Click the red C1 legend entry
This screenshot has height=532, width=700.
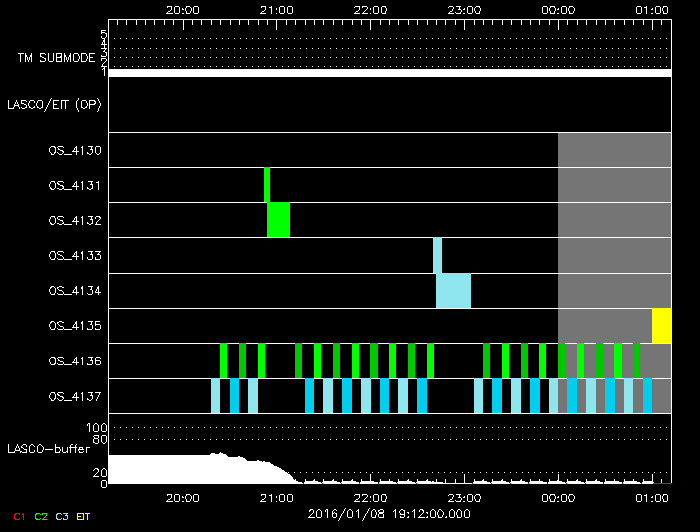(19, 516)
